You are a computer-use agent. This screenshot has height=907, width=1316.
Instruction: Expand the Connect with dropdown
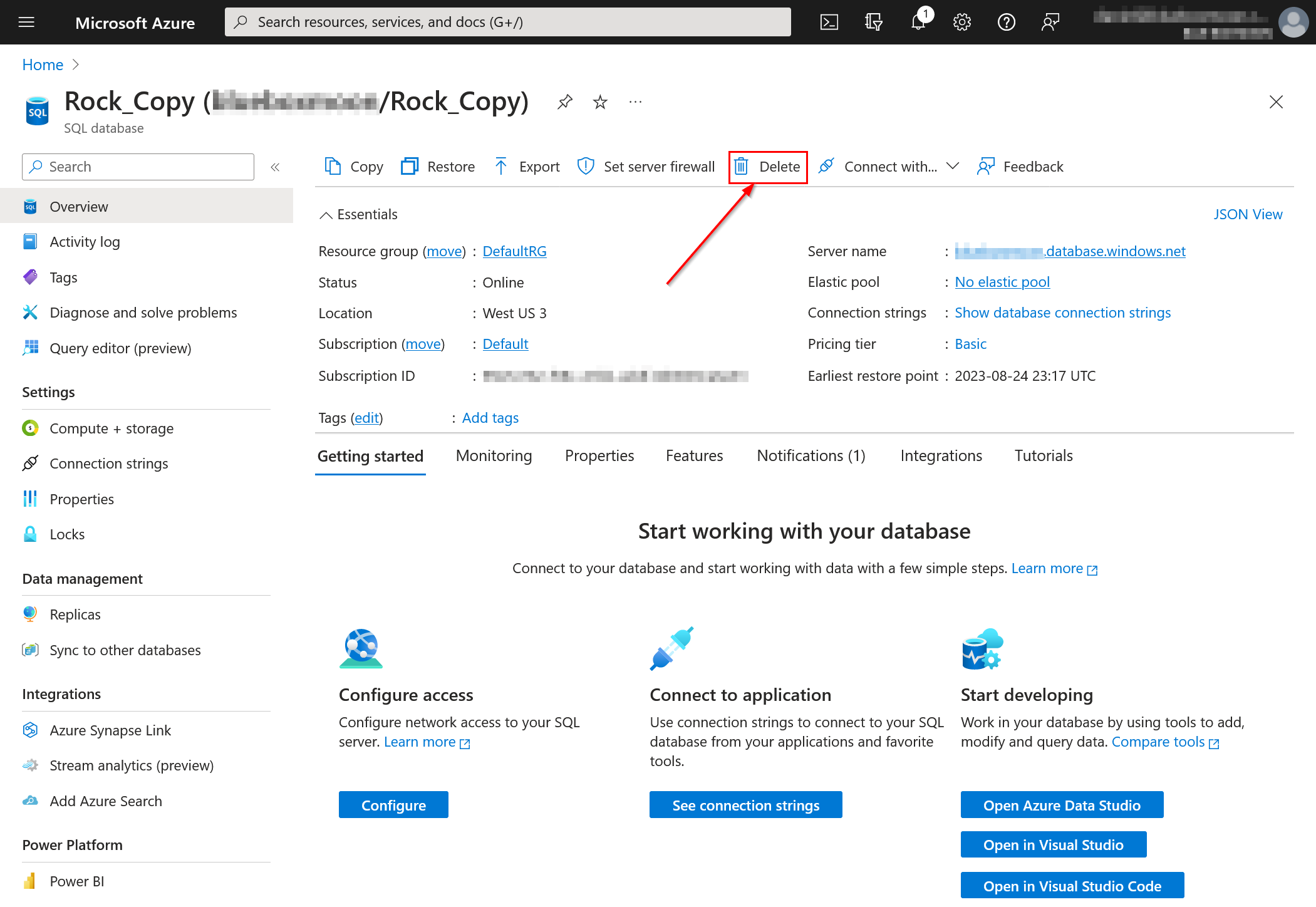click(x=952, y=166)
